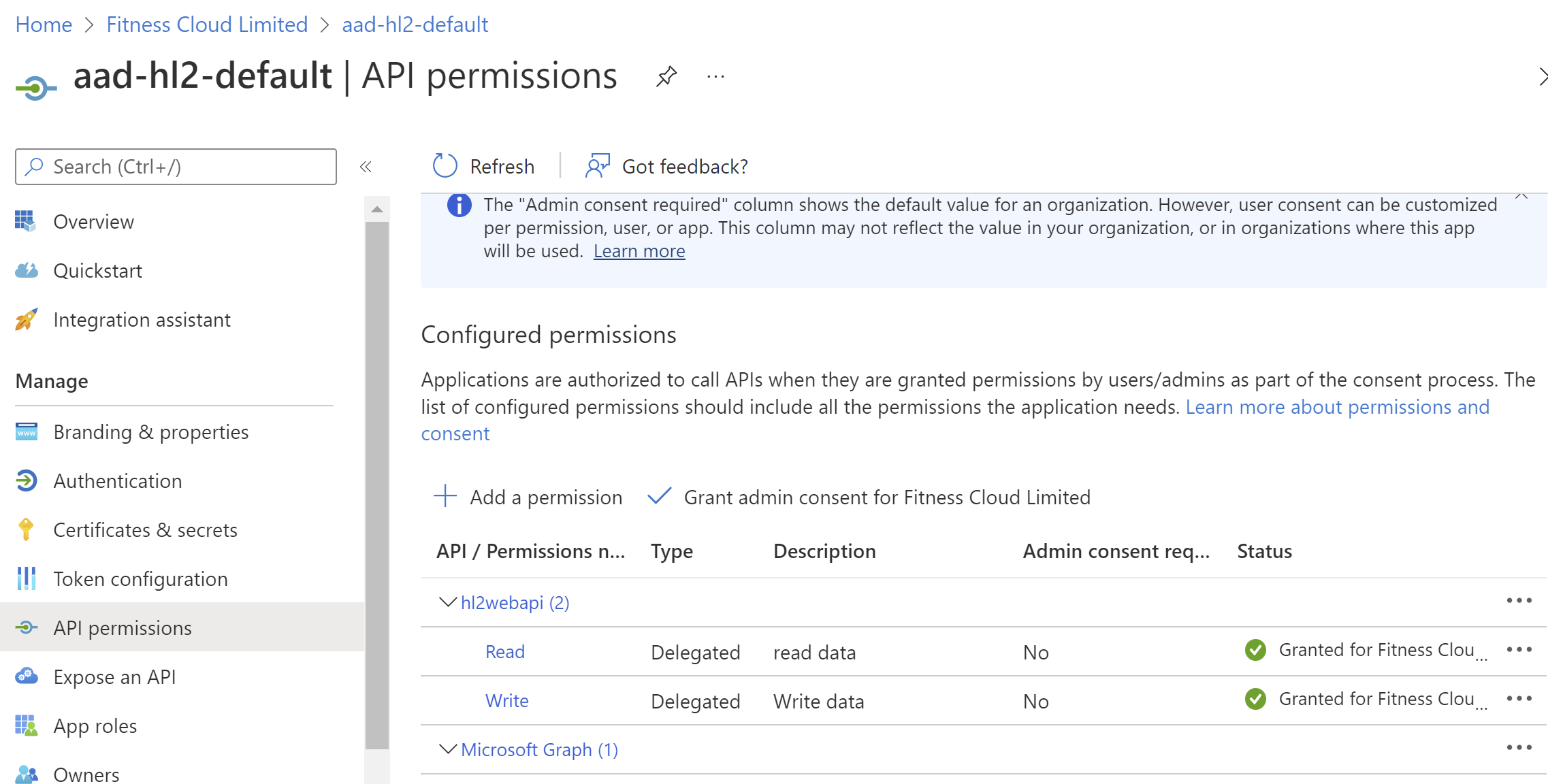This screenshot has width=1548, height=784.
Task: Open the ellipsis menu for hl2webapi row
Action: (x=1519, y=601)
